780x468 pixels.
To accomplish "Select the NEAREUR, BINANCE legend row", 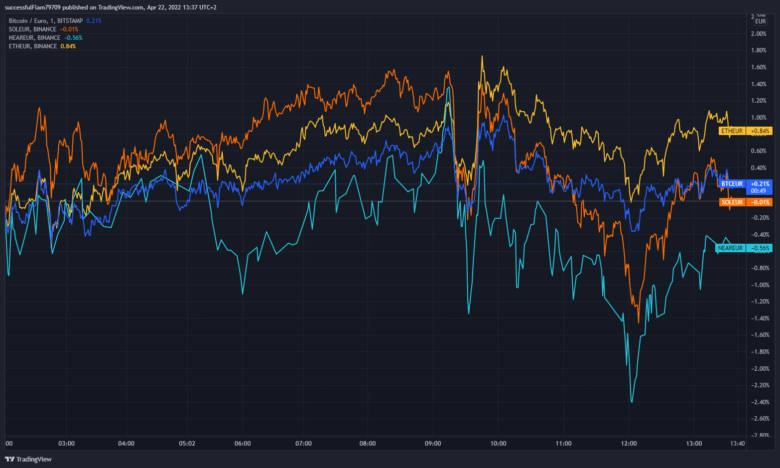I will point(45,38).
